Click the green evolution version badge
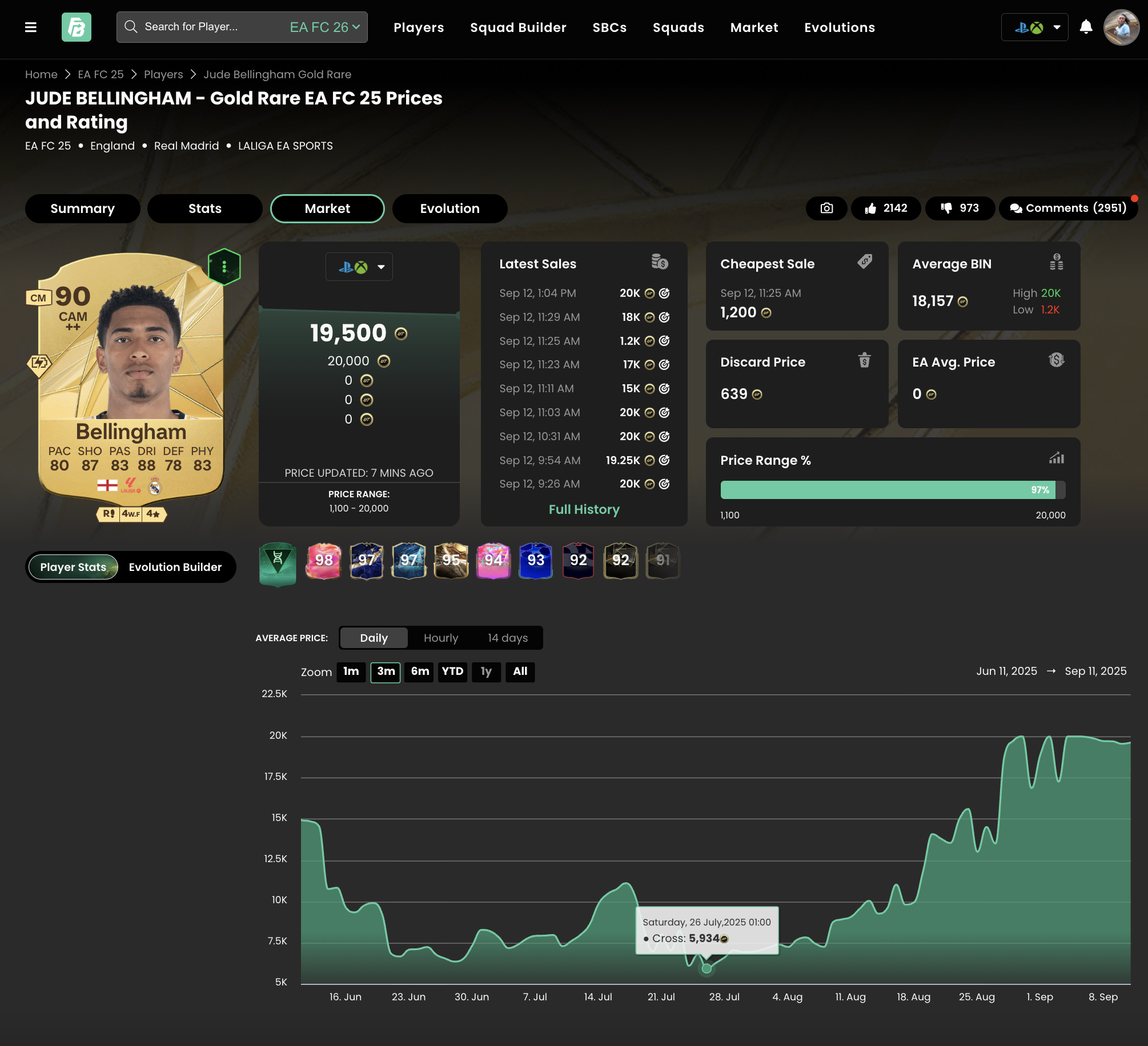The height and width of the screenshot is (1046, 1148). point(278,564)
